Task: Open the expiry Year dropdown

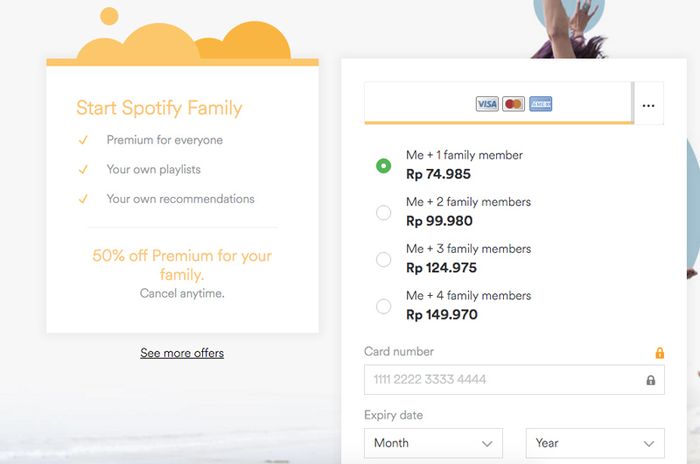Action: 595,443
